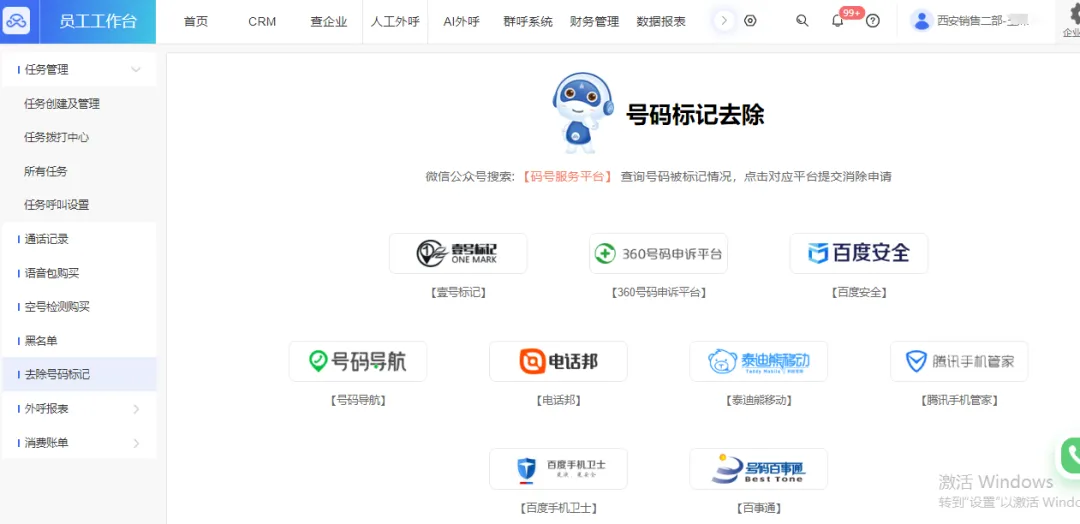Viewport: 1080px width, 524px height.
Task: Open 空号检测购买 in sidebar
Action: [x=57, y=307]
